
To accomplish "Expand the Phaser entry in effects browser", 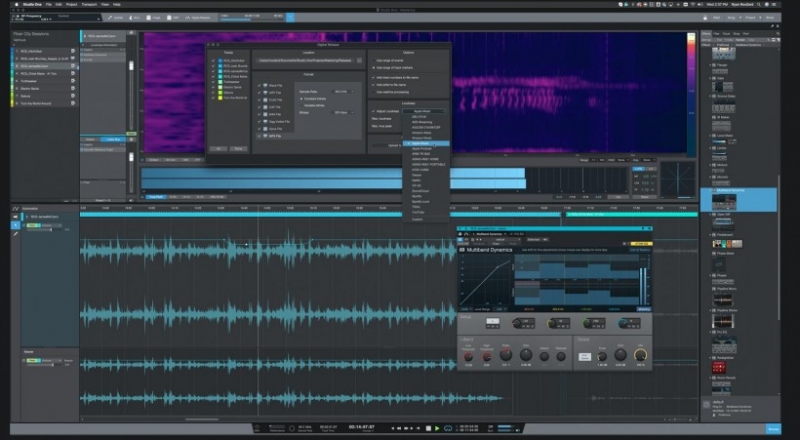I will 710,275.
